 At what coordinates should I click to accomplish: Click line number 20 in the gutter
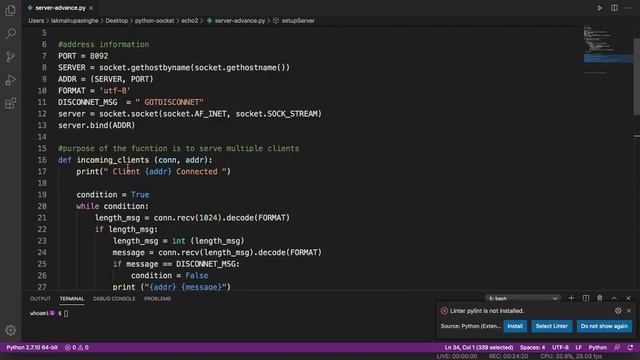(x=42, y=206)
